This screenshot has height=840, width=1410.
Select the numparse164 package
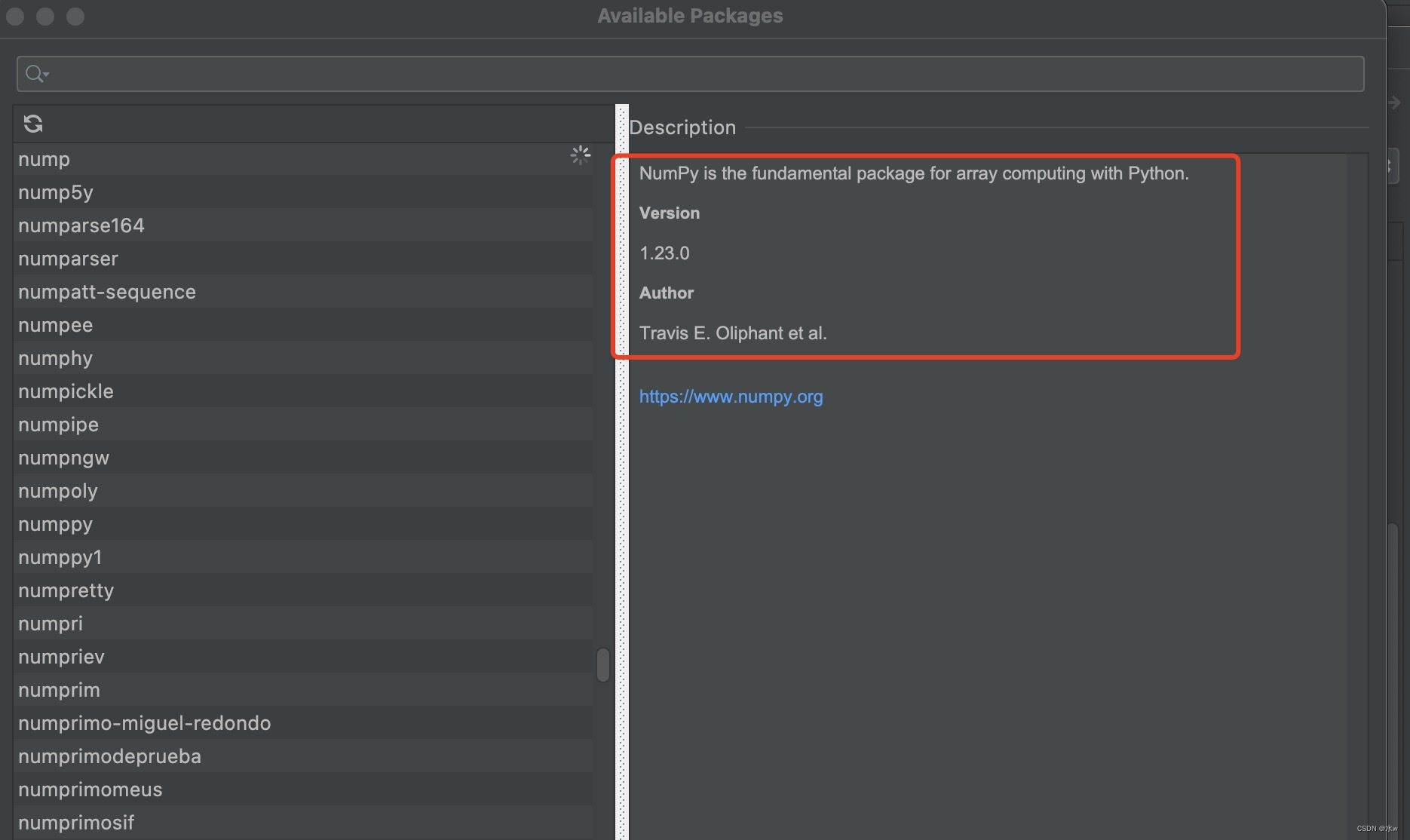point(303,225)
